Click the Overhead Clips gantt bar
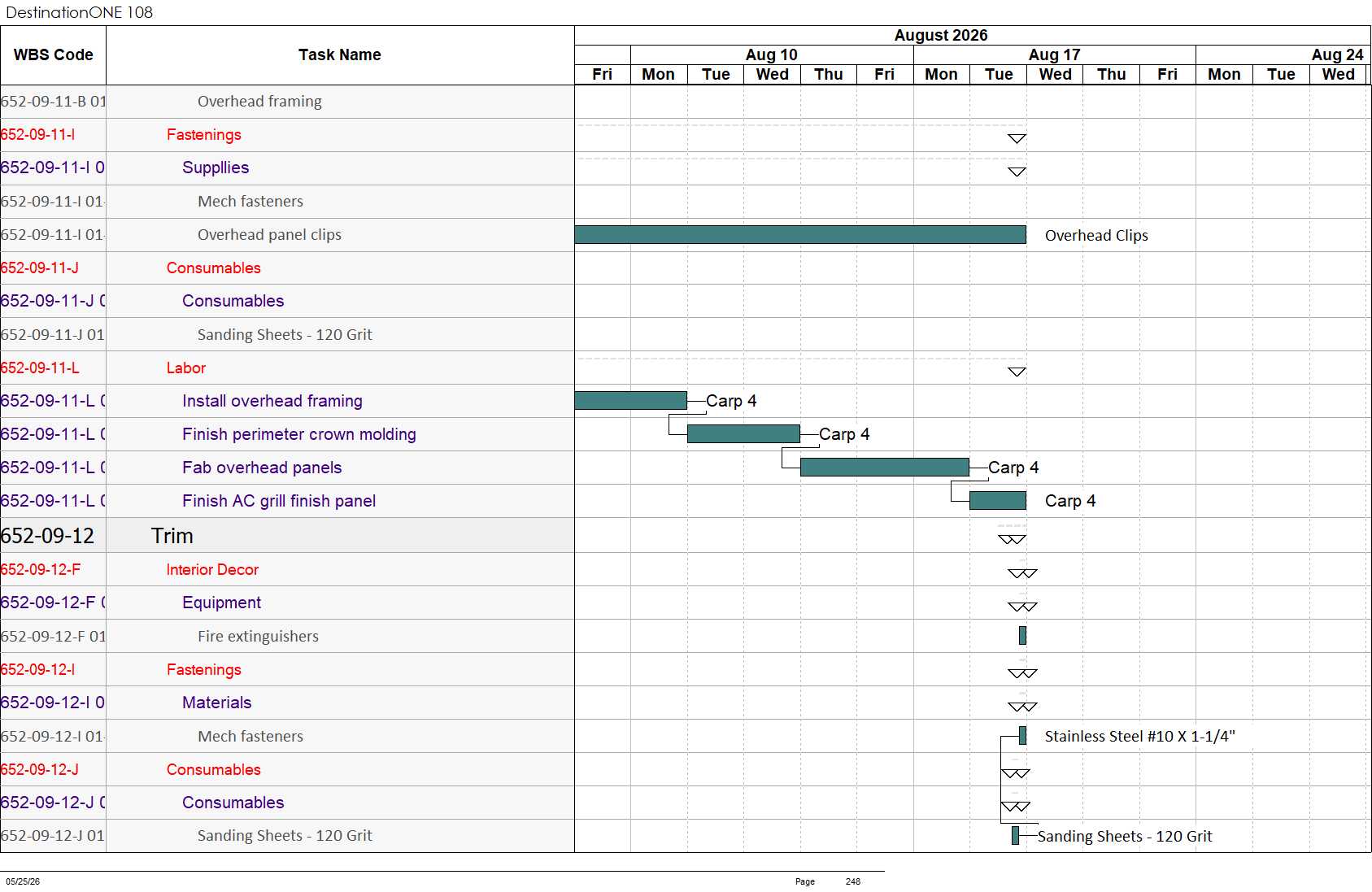The image size is (1372, 892). coord(800,235)
